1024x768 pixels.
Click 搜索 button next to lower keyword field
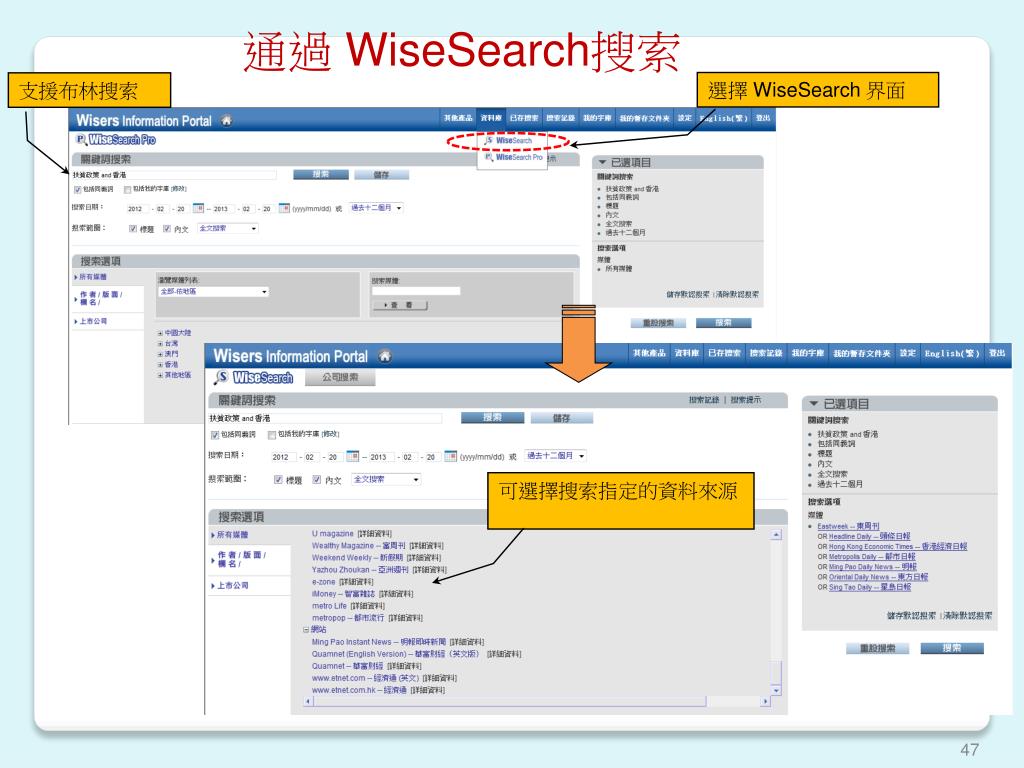click(x=492, y=417)
